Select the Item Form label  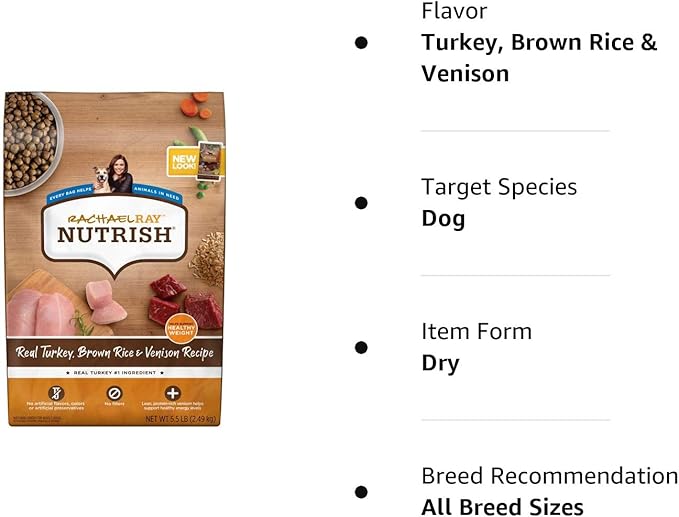coord(476,331)
